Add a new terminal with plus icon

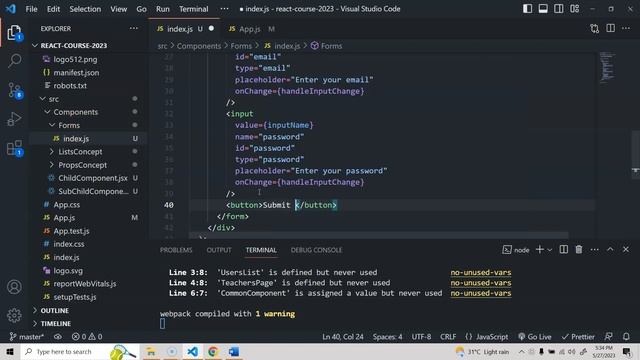[x=540, y=249]
